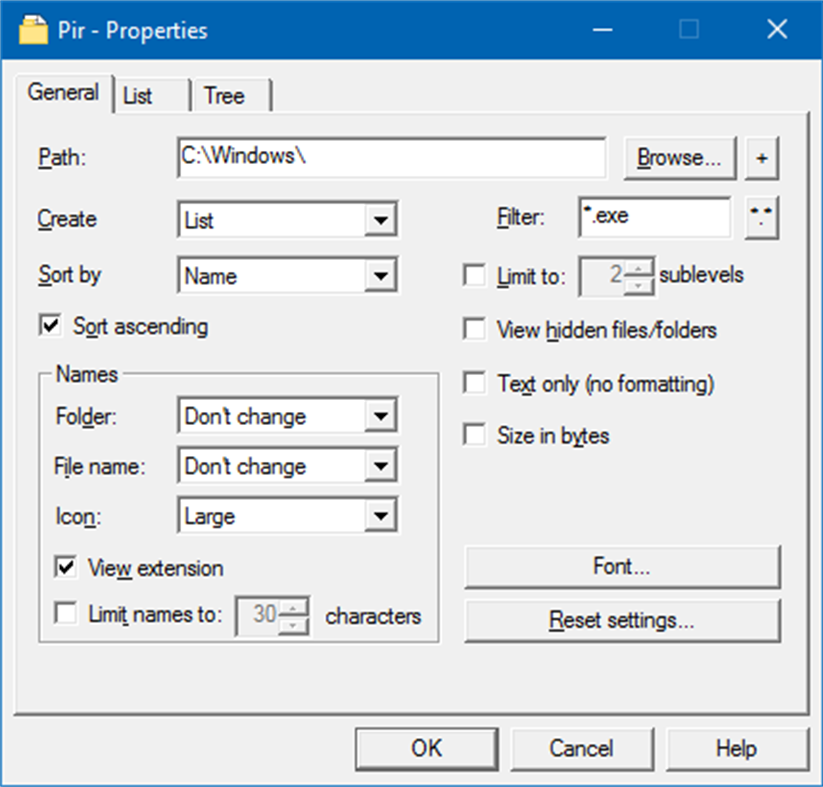823x787 pixels.
Task: Click the folder icon in the title bar
Action: tap(31, 30)
